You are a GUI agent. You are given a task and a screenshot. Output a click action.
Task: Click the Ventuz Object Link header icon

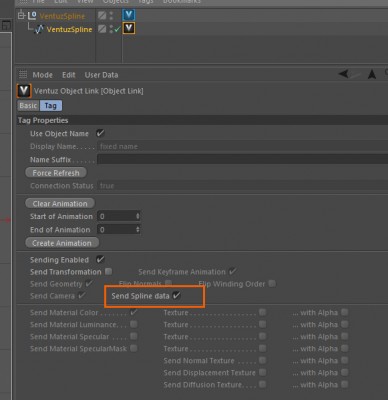[x=24, y=91]
